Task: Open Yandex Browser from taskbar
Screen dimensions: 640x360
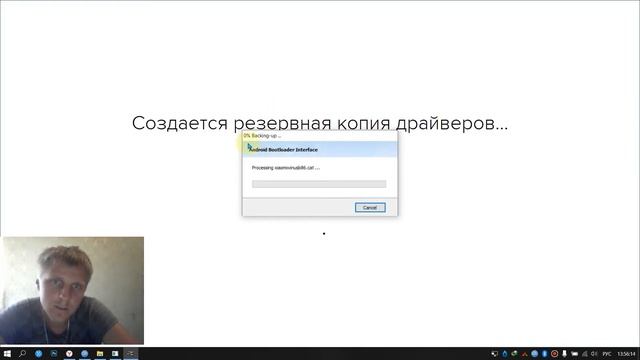Action: pyautogui.click(x=69, y=353)
